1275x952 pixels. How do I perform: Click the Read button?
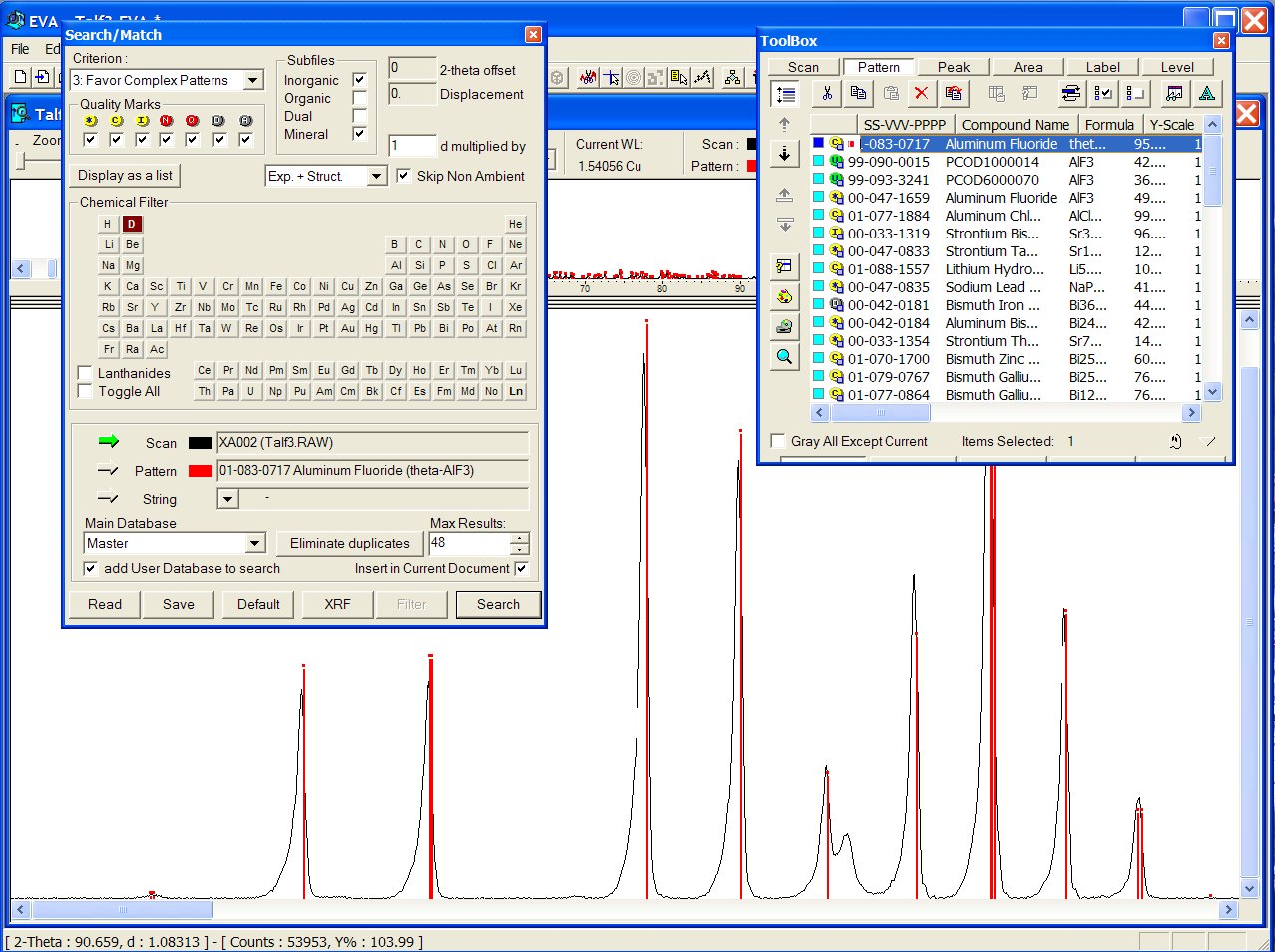coord(105,604)
